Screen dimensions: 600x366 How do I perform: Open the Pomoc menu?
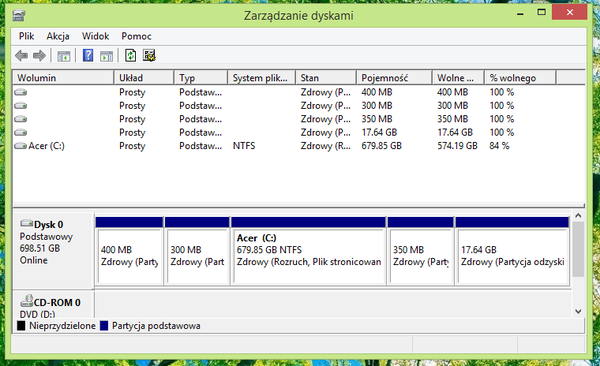tap(136, 36)
